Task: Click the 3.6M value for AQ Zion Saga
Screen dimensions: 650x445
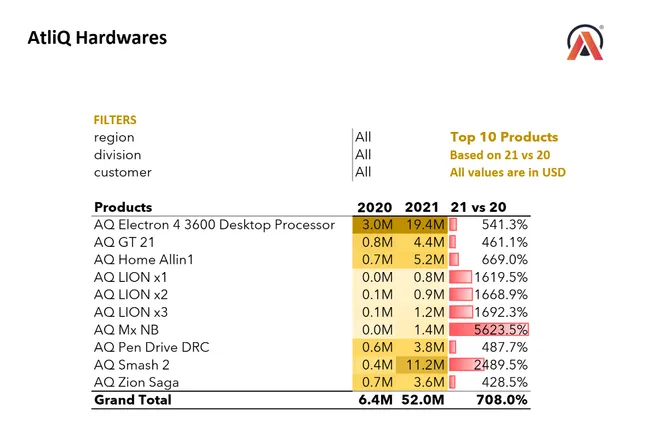Action: (429, 382)
